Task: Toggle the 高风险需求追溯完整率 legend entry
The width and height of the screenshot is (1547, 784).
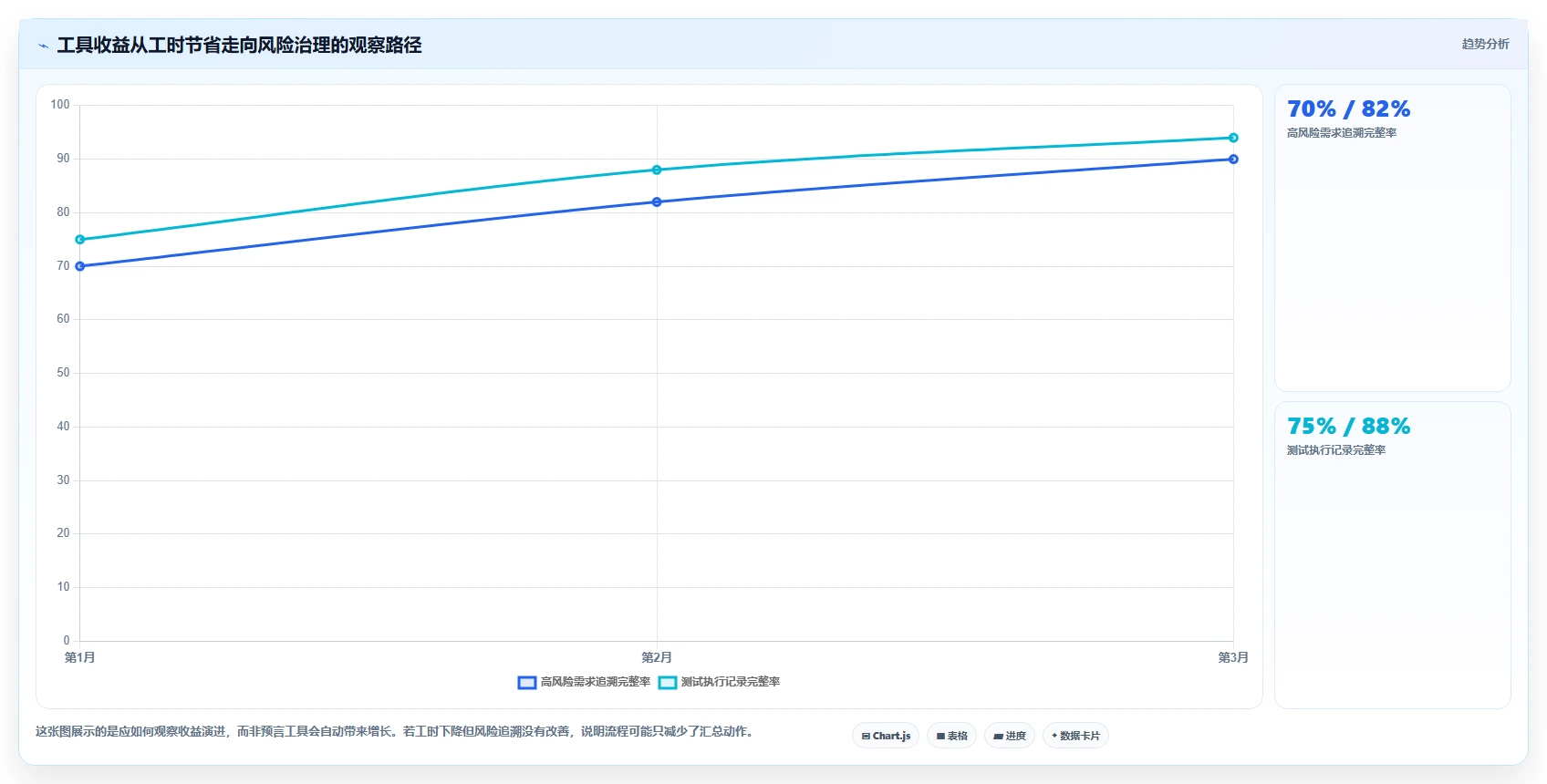Action: click(x=584, y=682)
